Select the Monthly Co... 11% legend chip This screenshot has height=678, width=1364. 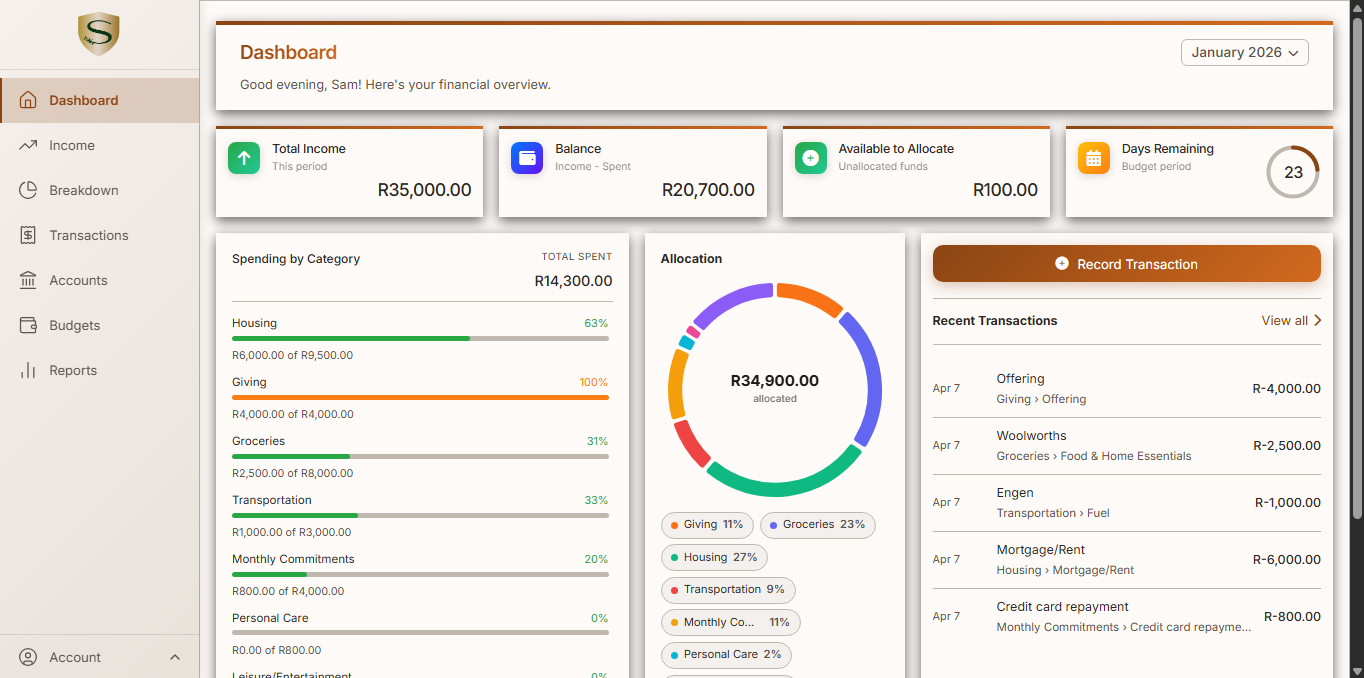[730, 622]
